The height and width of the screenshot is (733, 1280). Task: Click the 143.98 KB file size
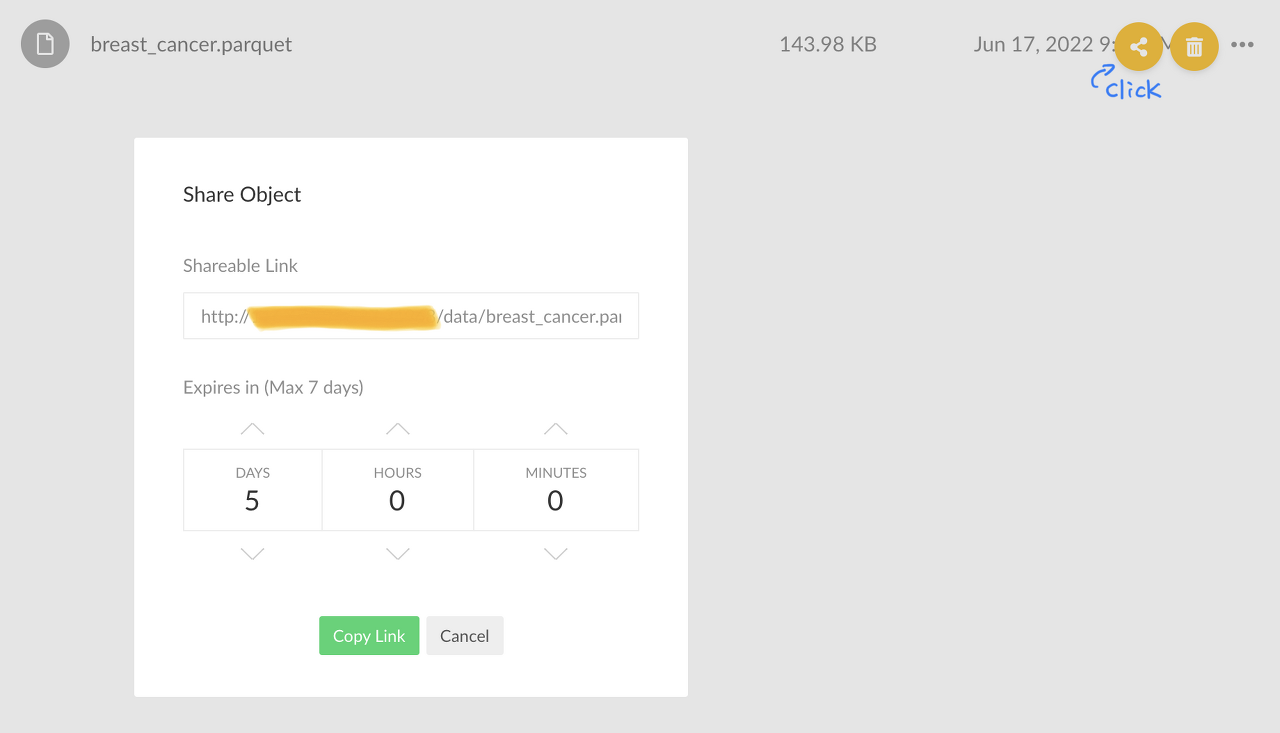click(828, 44)
